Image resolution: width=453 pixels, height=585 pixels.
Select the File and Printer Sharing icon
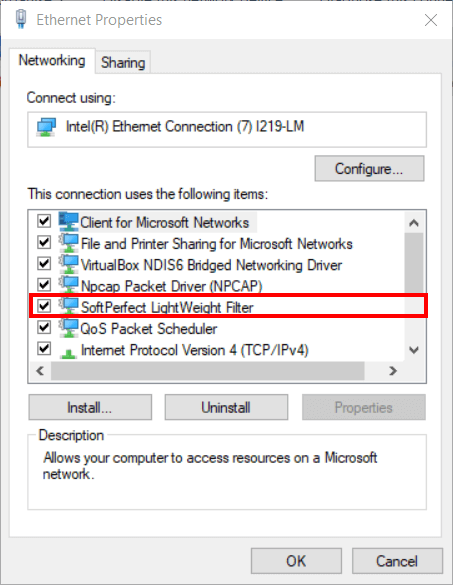(69, 243)
